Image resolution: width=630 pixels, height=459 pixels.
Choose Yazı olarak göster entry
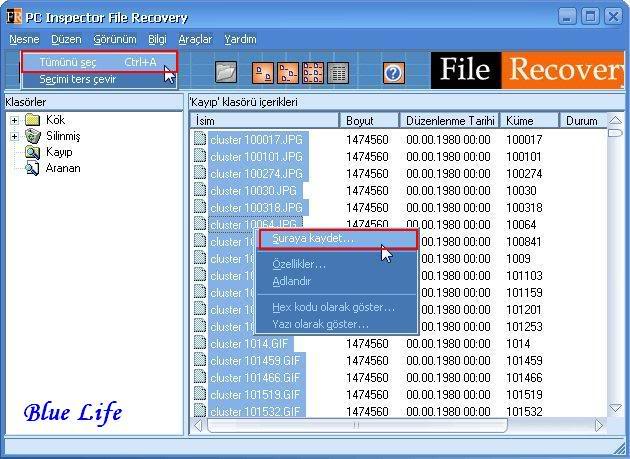(338, 324)
